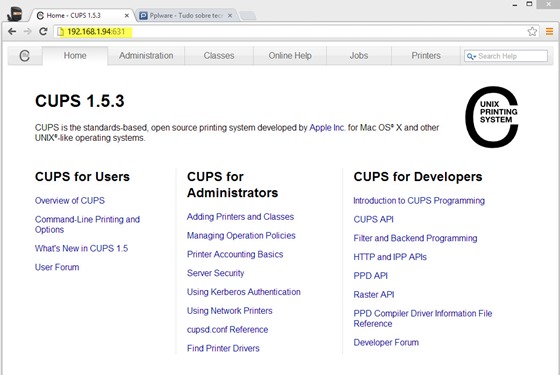Open the Printers navigation tab
The width and height of the screenshot is (560, 375).
point(426,56)
